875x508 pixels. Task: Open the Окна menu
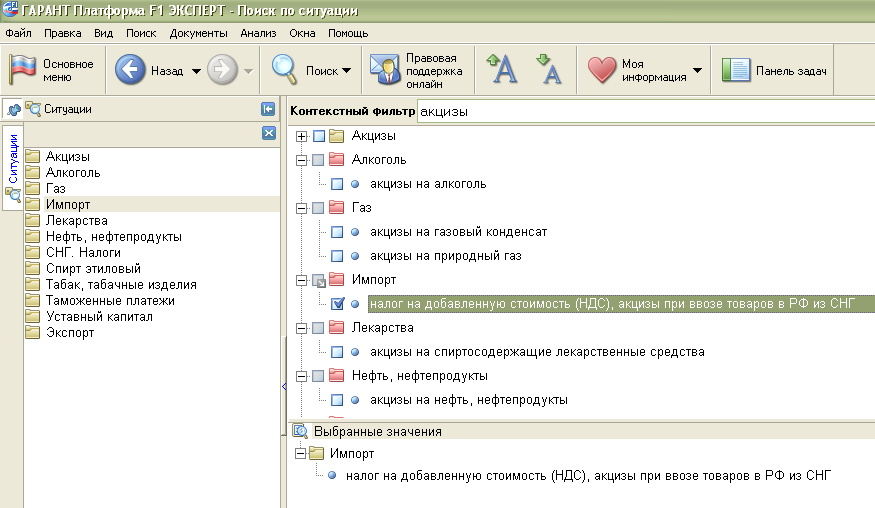302,33
